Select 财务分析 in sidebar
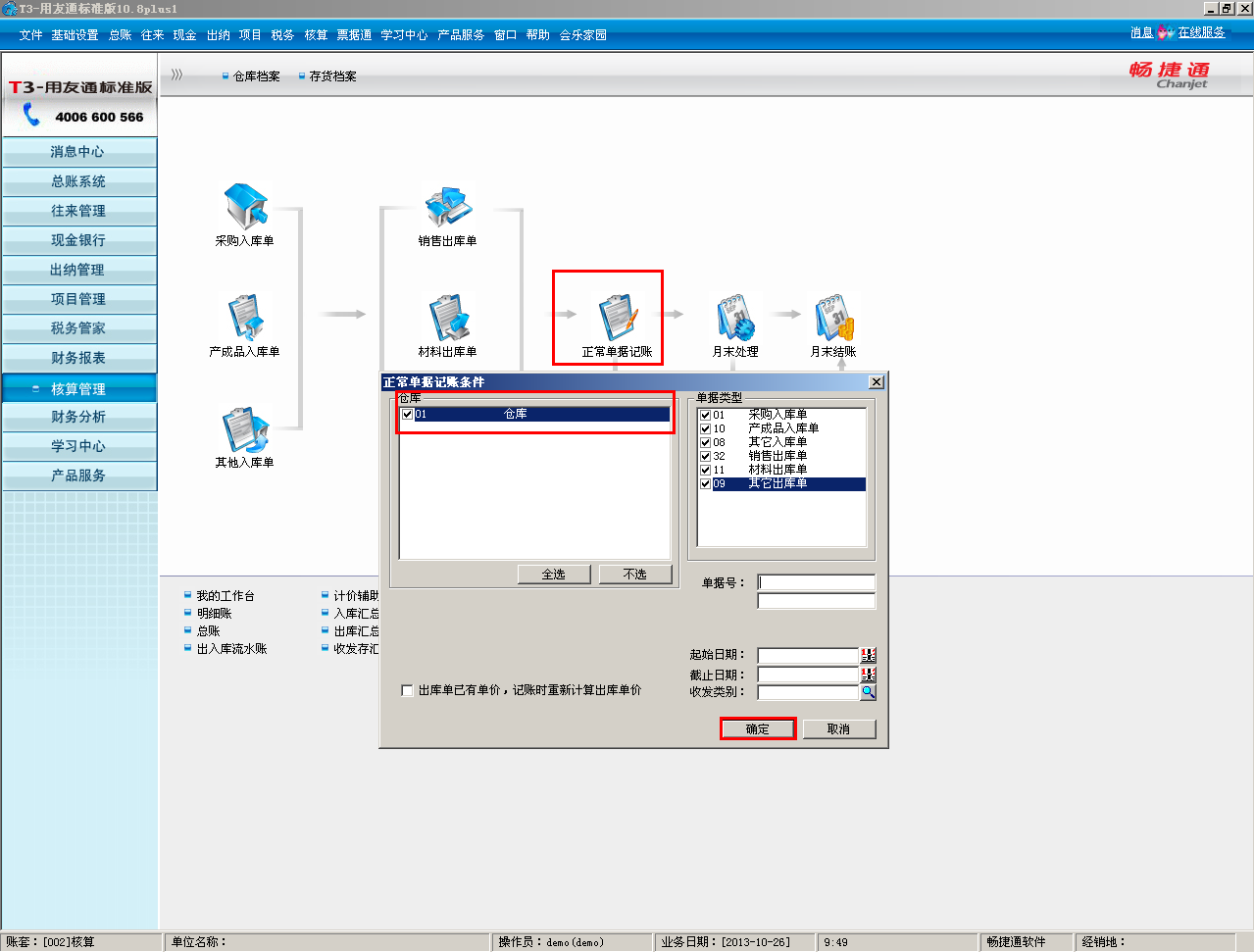This screenshot has height=952, width=1254. 78,417
